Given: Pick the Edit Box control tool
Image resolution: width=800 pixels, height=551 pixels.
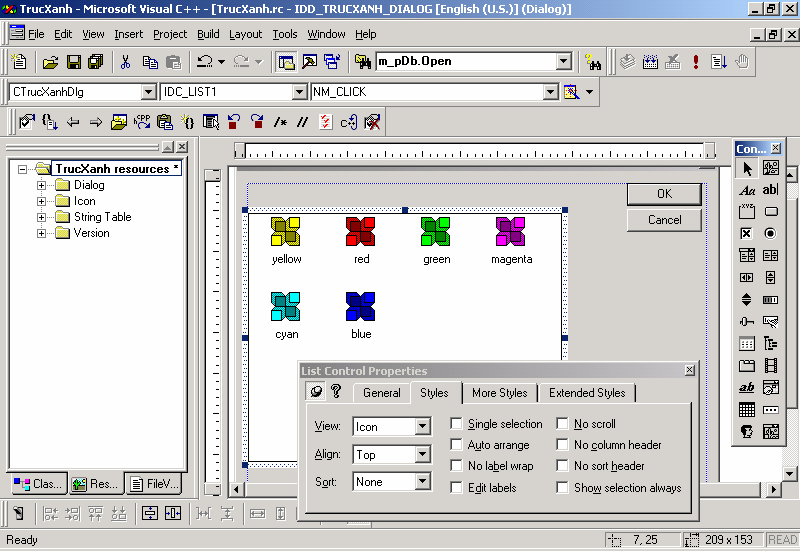Looking at the screenshot, I should point(770,190).
